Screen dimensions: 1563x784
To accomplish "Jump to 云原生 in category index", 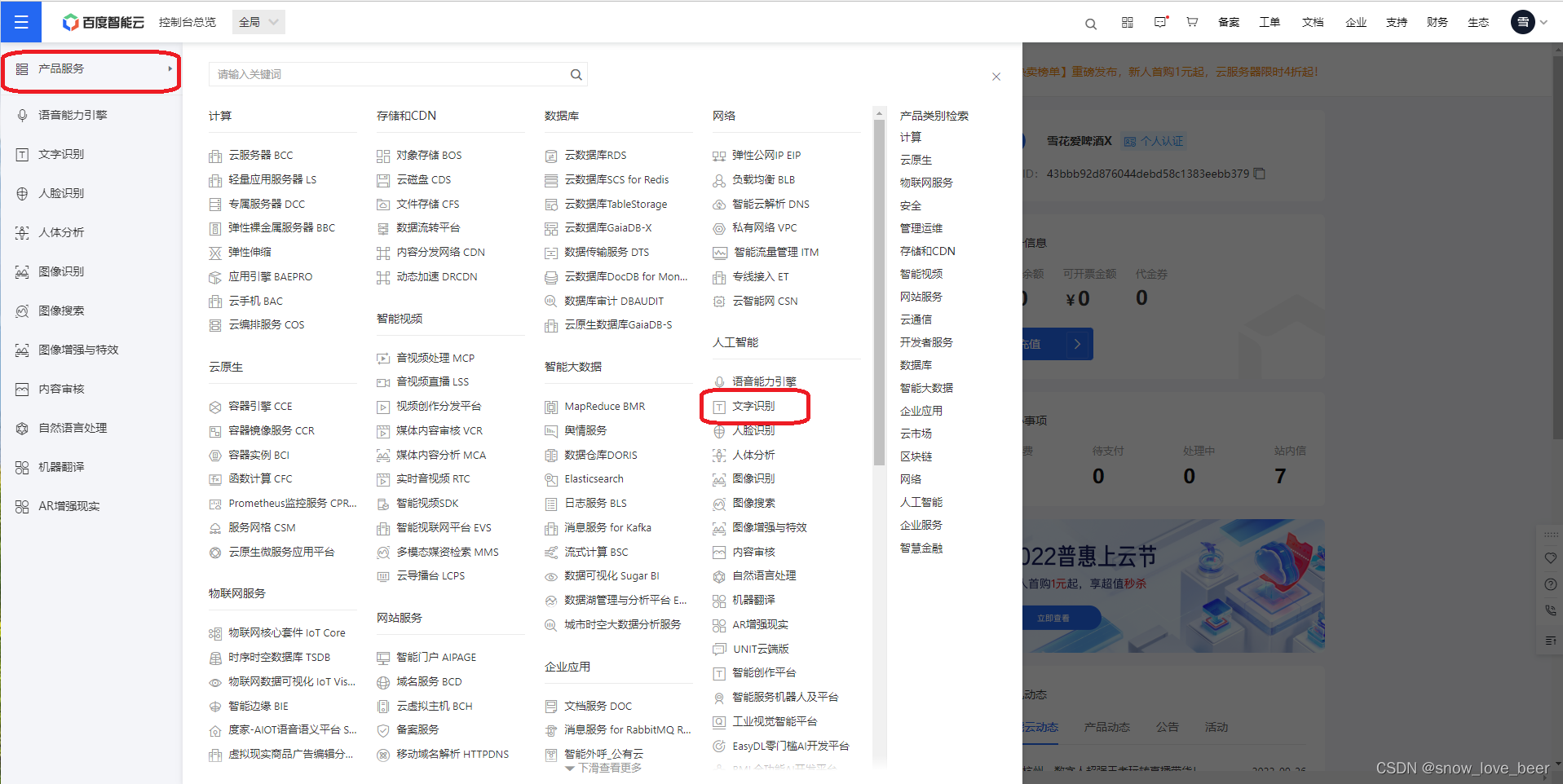I will tap(916, 160).
